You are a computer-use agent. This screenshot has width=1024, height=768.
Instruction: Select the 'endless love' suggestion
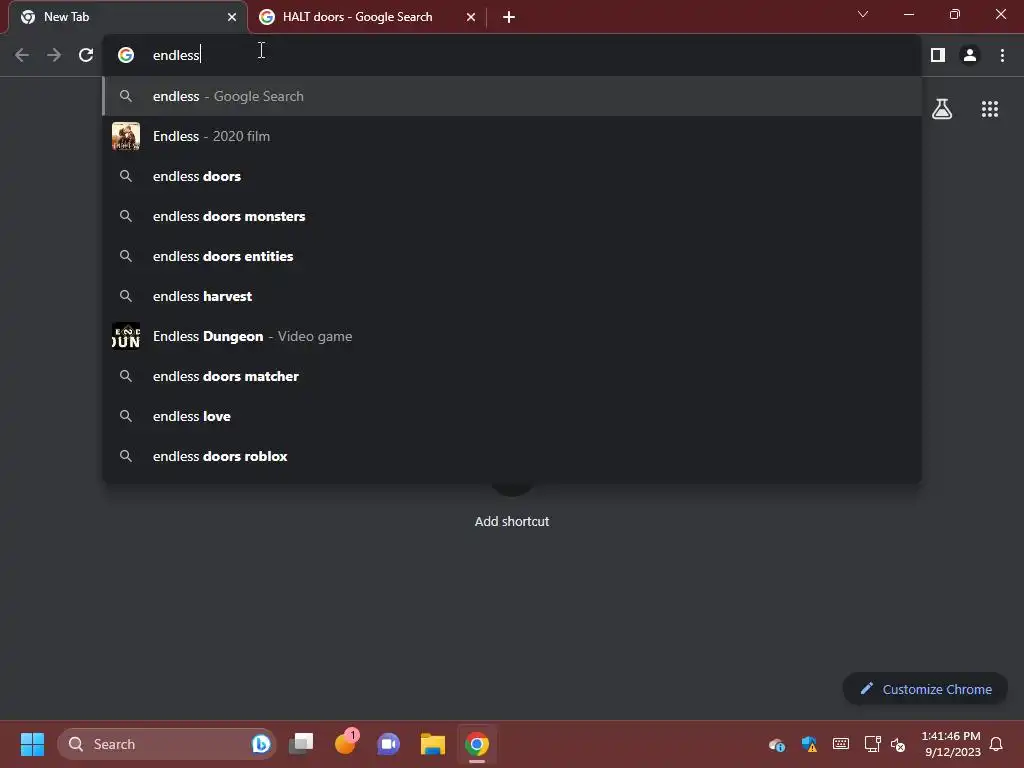point(512,416)
